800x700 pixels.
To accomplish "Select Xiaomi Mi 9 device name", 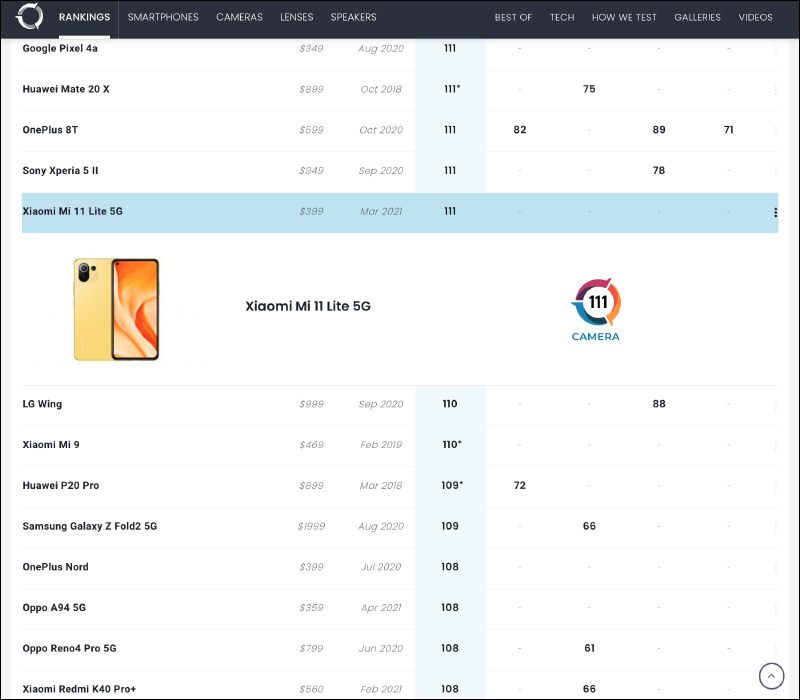I will coord(51,444).
